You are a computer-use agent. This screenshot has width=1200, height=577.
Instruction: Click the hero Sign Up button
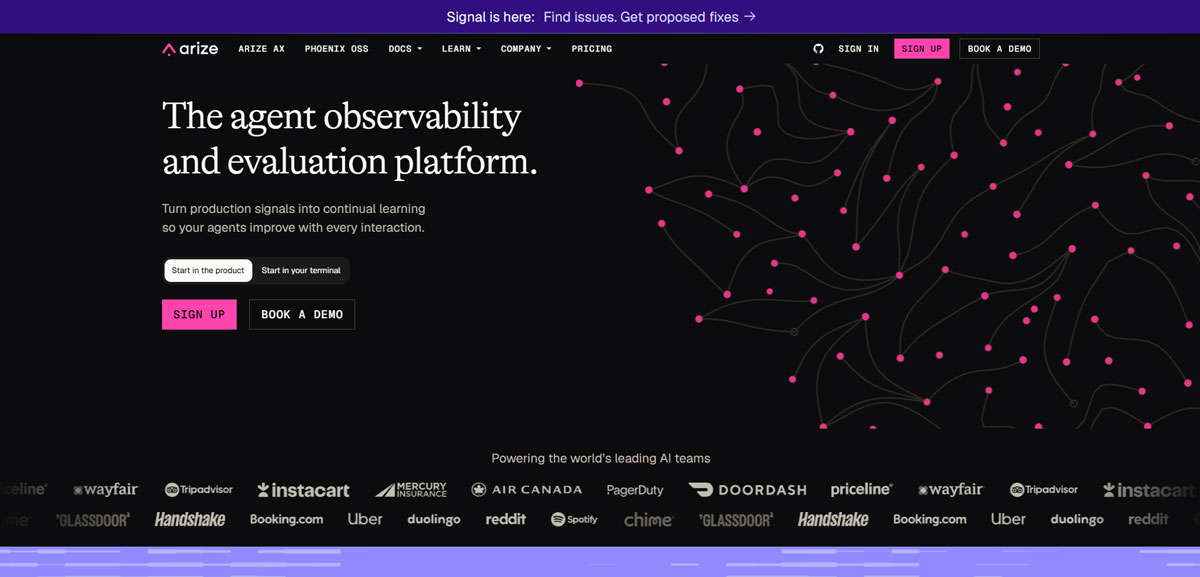coord(199,314)
